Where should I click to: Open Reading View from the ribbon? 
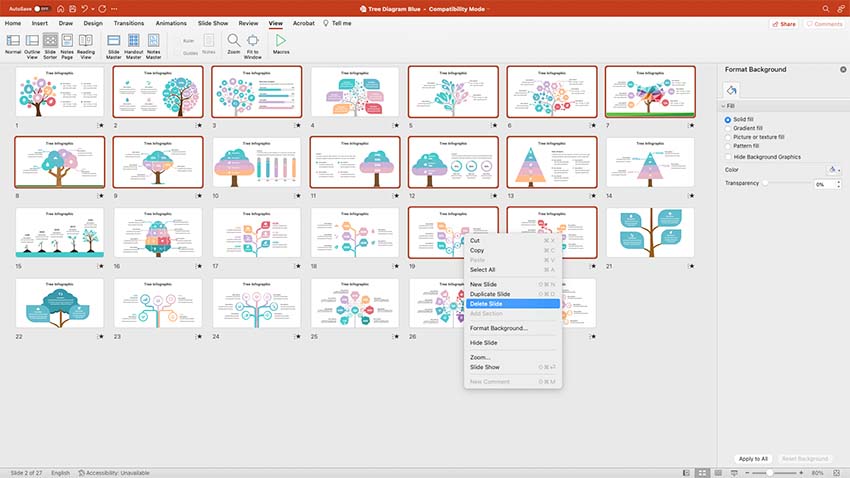coord(85,44)
